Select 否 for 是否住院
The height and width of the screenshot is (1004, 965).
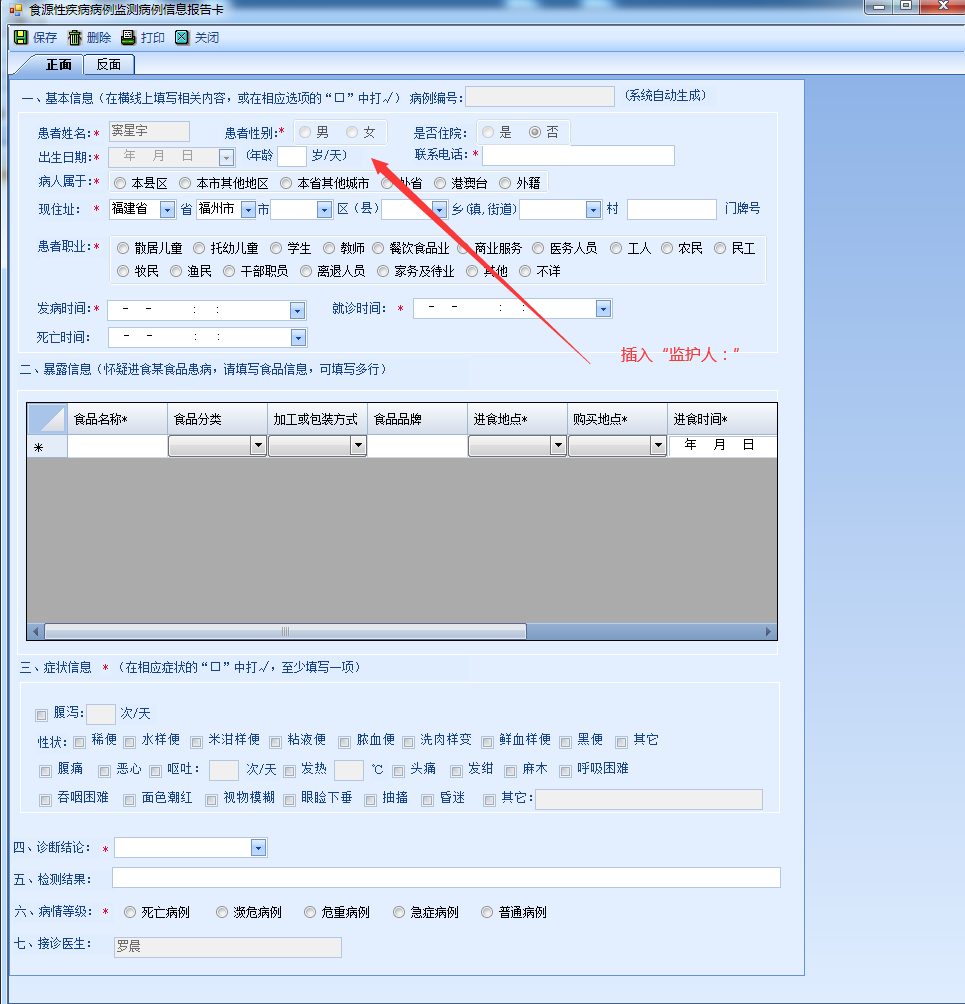(x=535, y=133)
